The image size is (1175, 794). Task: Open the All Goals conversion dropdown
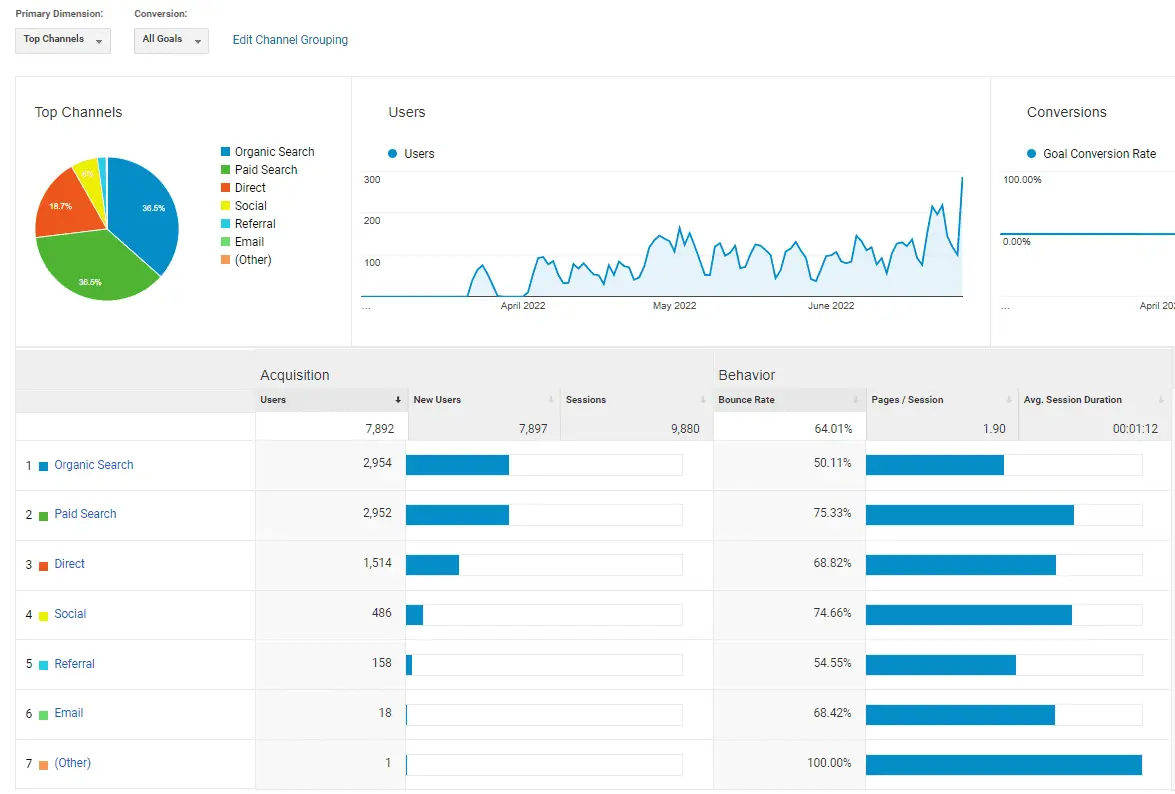[170, 40]
